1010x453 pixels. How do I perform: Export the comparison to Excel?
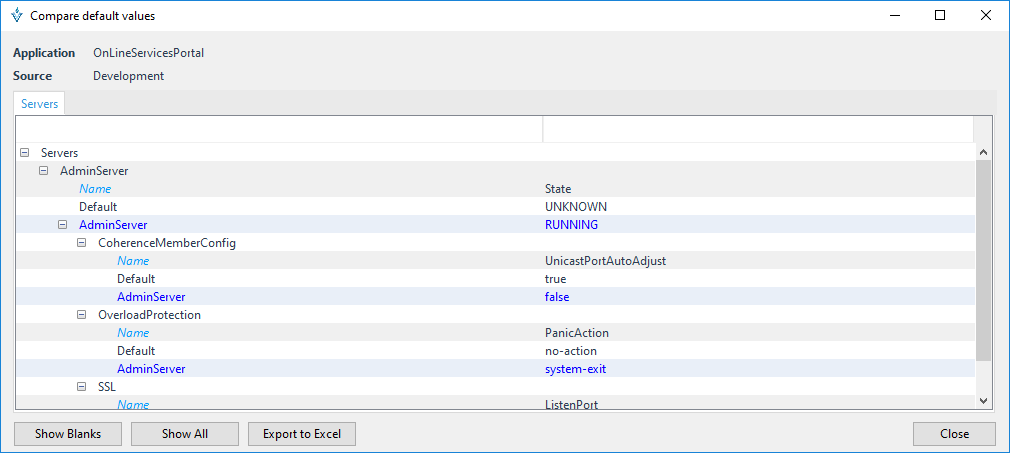[301, 434]
